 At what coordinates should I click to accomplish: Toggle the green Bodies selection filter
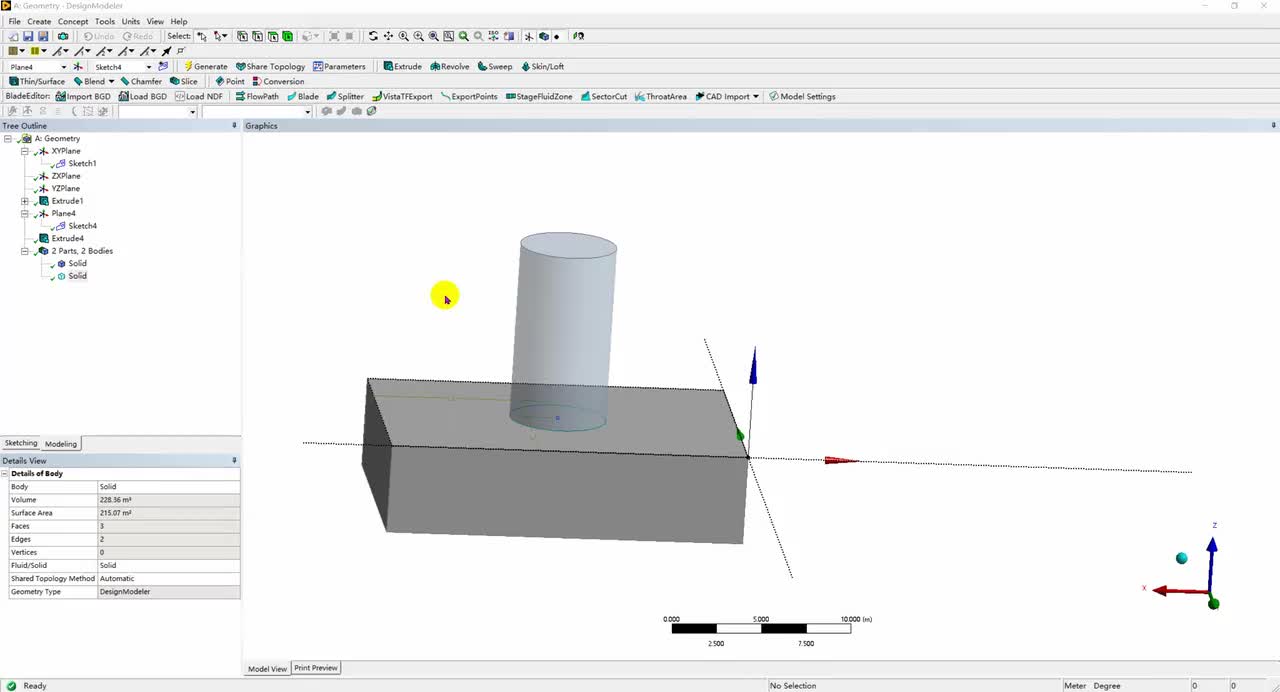[288, 36]
